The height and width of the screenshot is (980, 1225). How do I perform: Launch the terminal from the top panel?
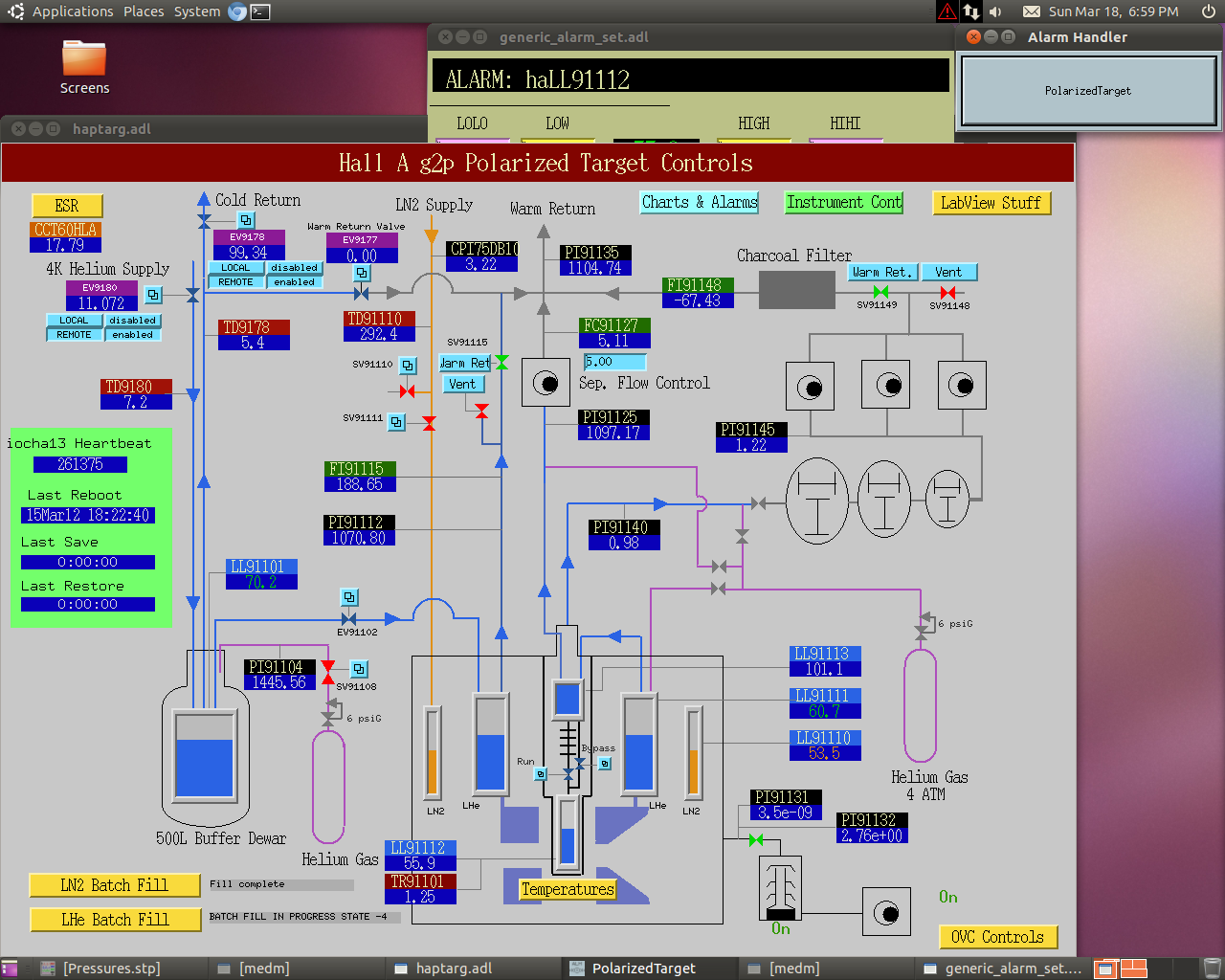pos(260,11)
